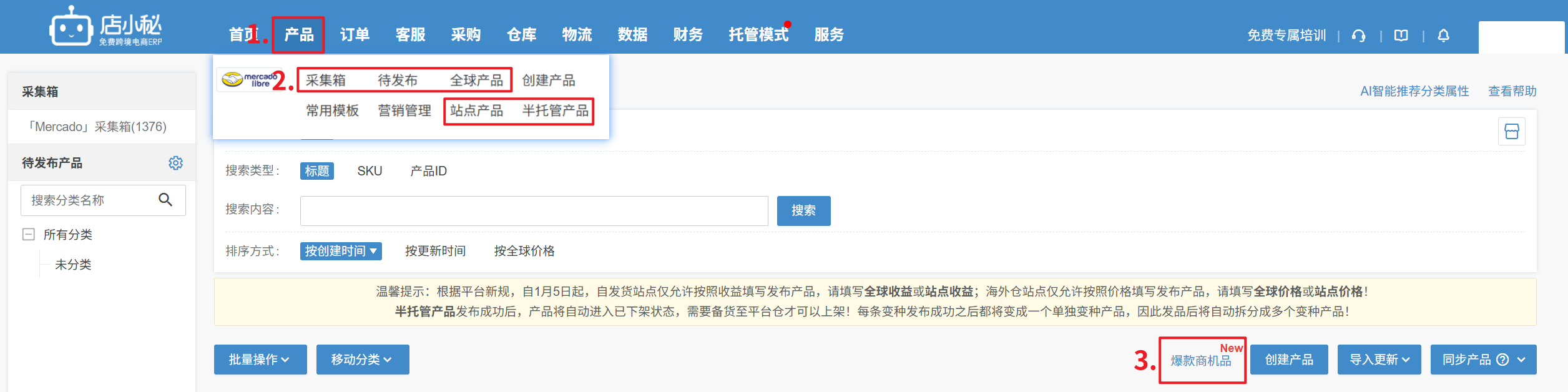Open the 采购 menu
1568x392 pixels.
coord(466,35)
